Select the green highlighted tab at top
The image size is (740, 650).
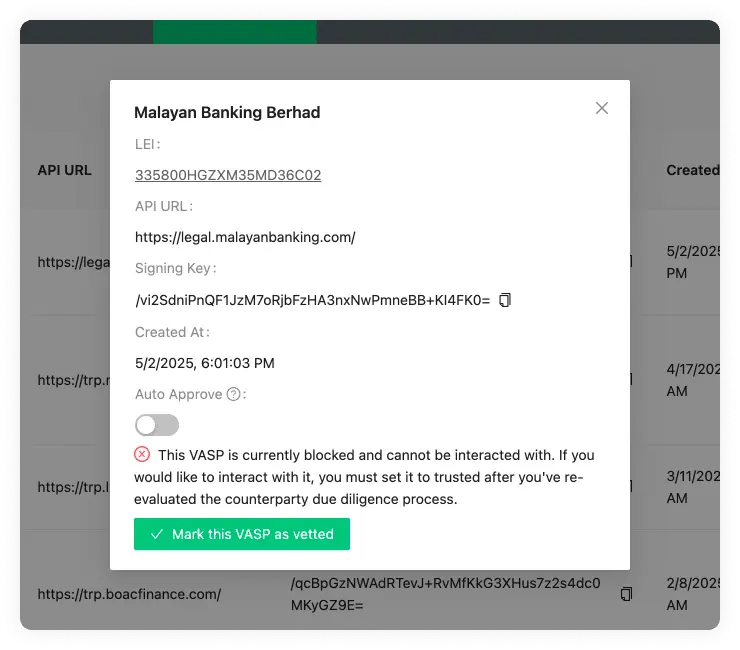click(235, 31)
